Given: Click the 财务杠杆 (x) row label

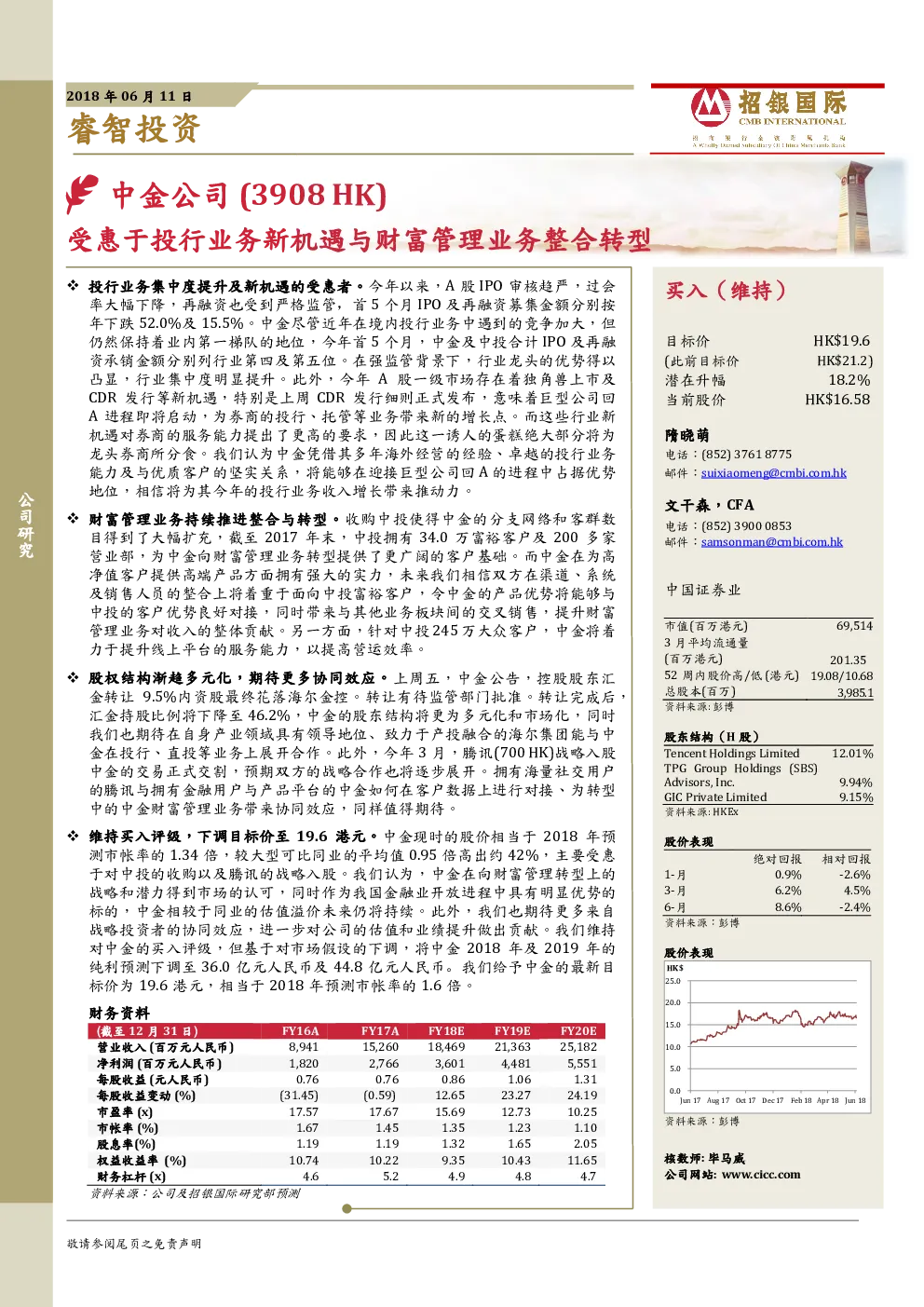Looking at the screenshot, I should (x=131, y=1177).
